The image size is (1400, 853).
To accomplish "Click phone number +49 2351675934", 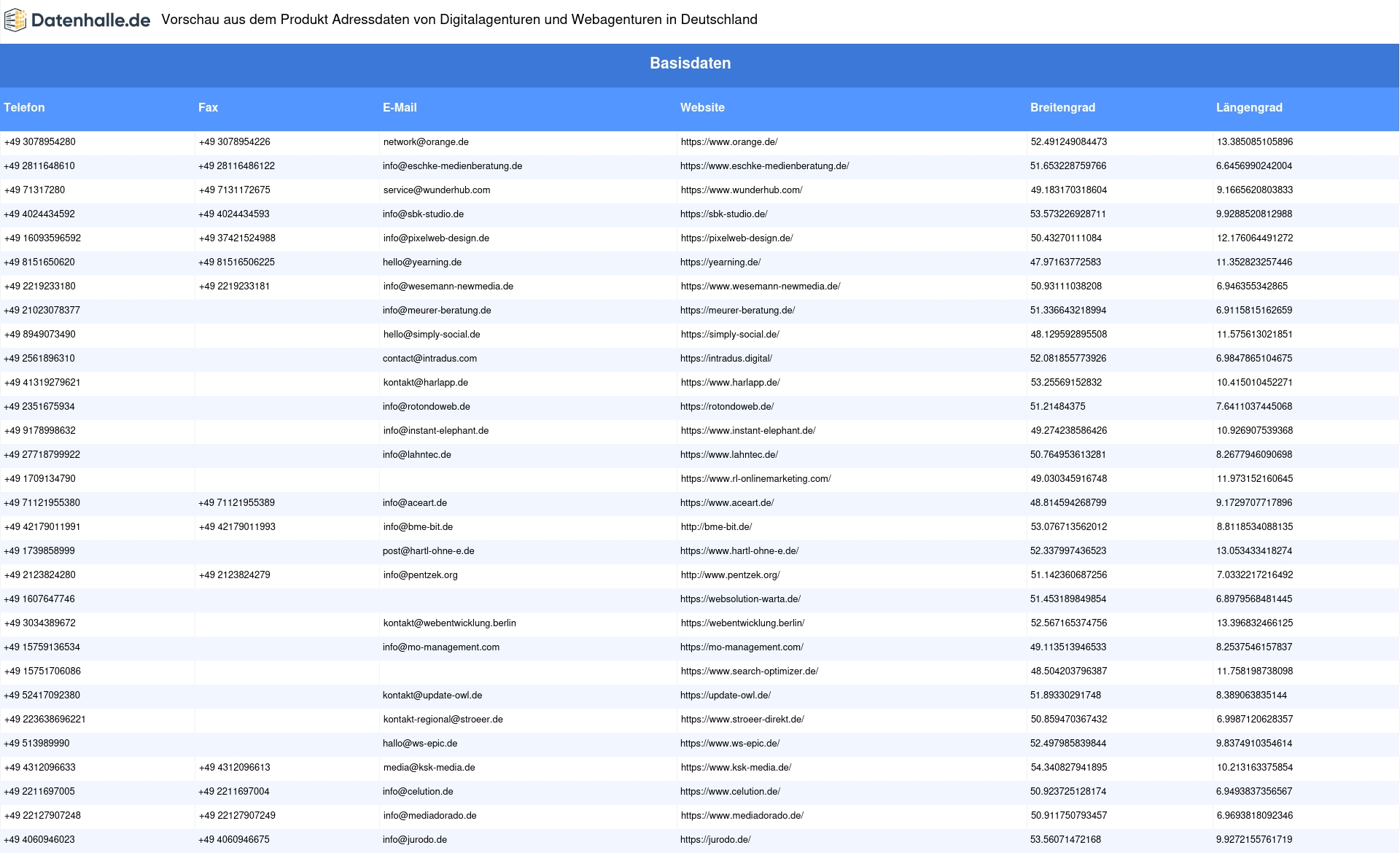I will point(39,407).
